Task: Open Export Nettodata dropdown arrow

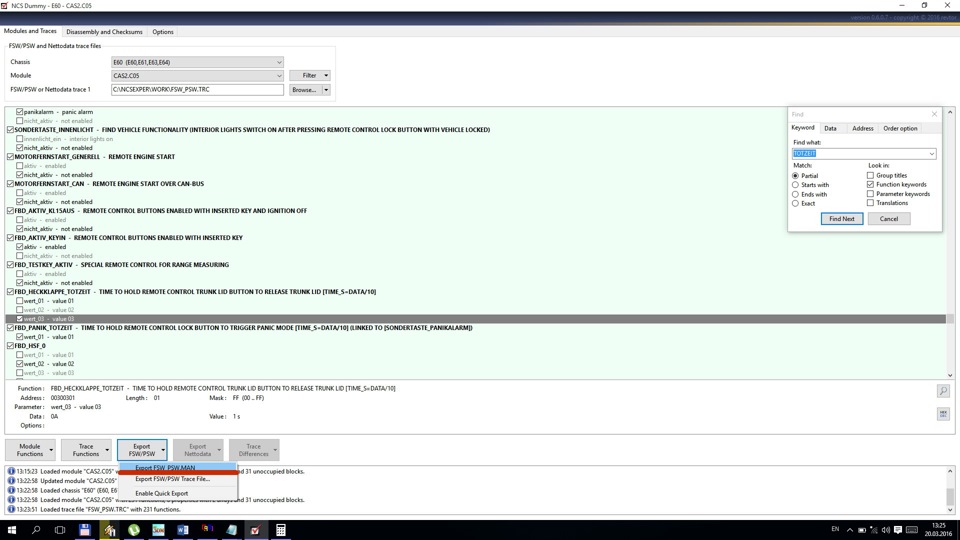Action: [219, 450]
